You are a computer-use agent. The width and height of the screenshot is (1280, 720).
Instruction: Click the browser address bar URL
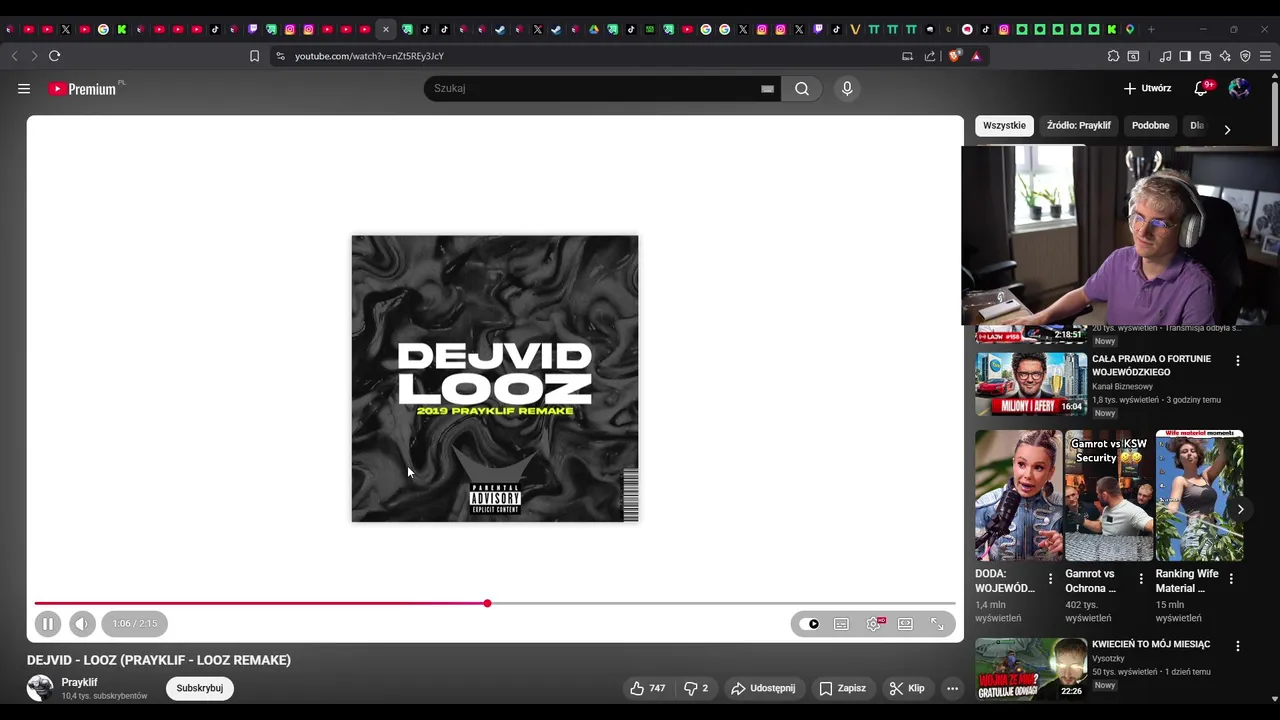369,56
